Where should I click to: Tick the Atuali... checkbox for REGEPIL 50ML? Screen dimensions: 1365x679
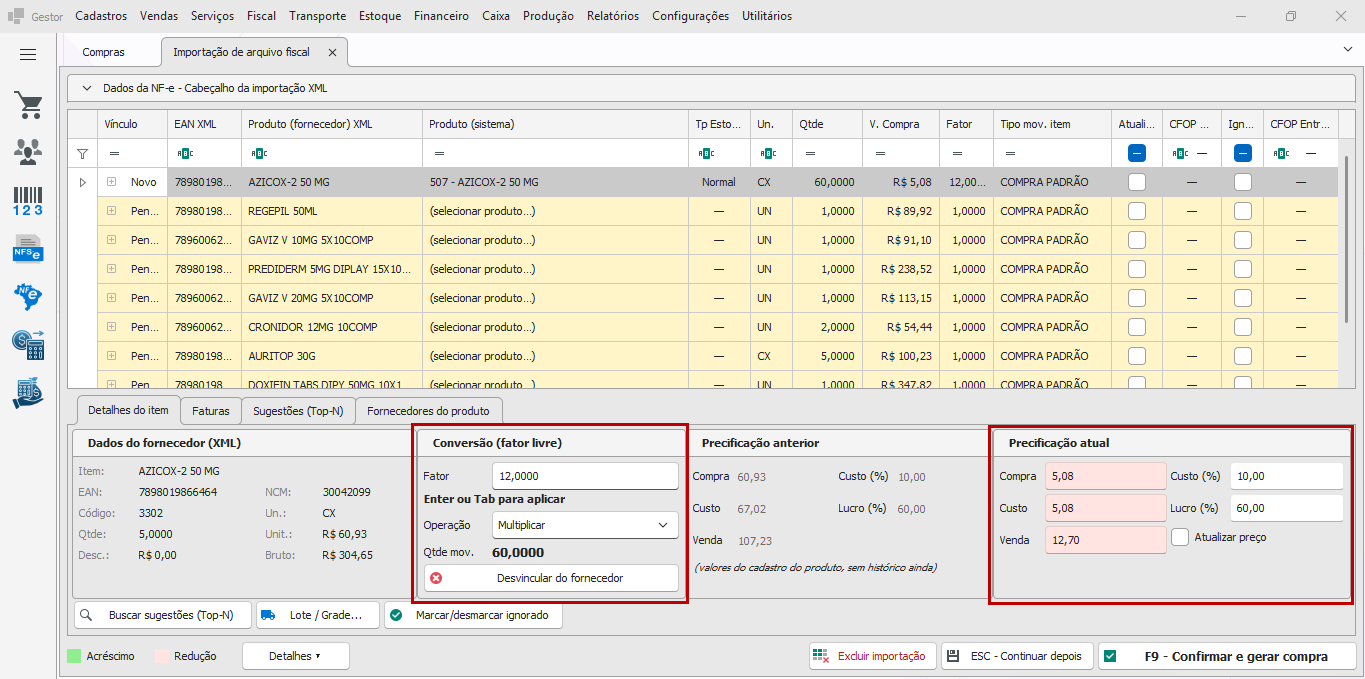coord(1136,212)
